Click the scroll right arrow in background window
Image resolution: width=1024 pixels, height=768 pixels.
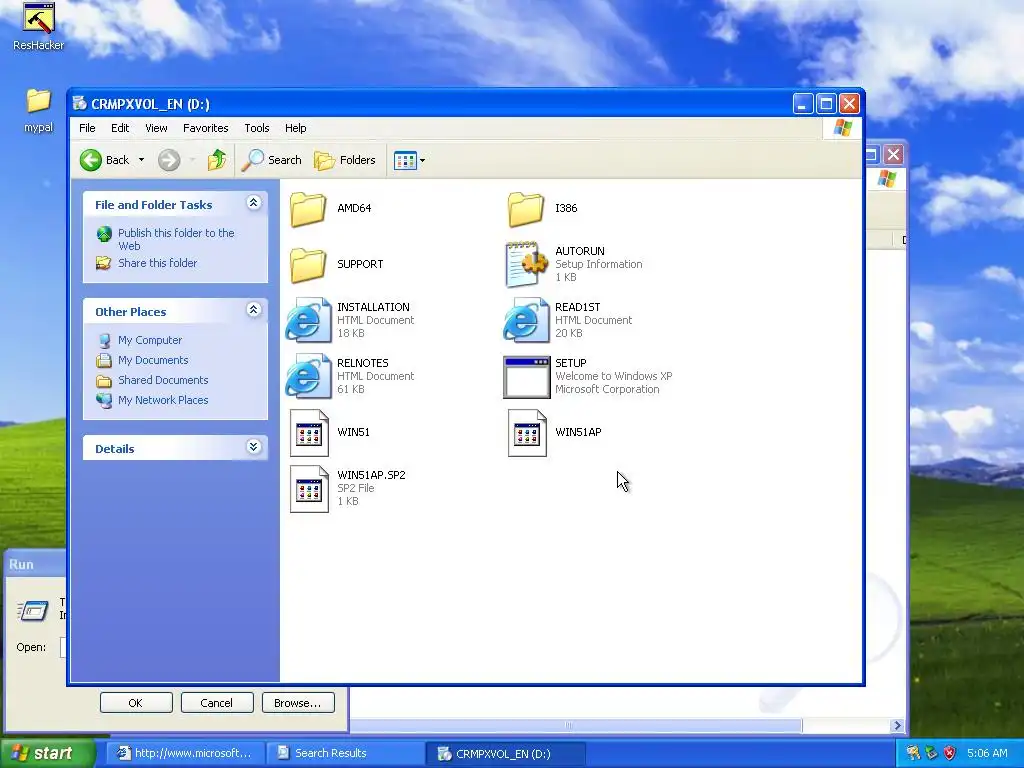(x=897, y=726)
